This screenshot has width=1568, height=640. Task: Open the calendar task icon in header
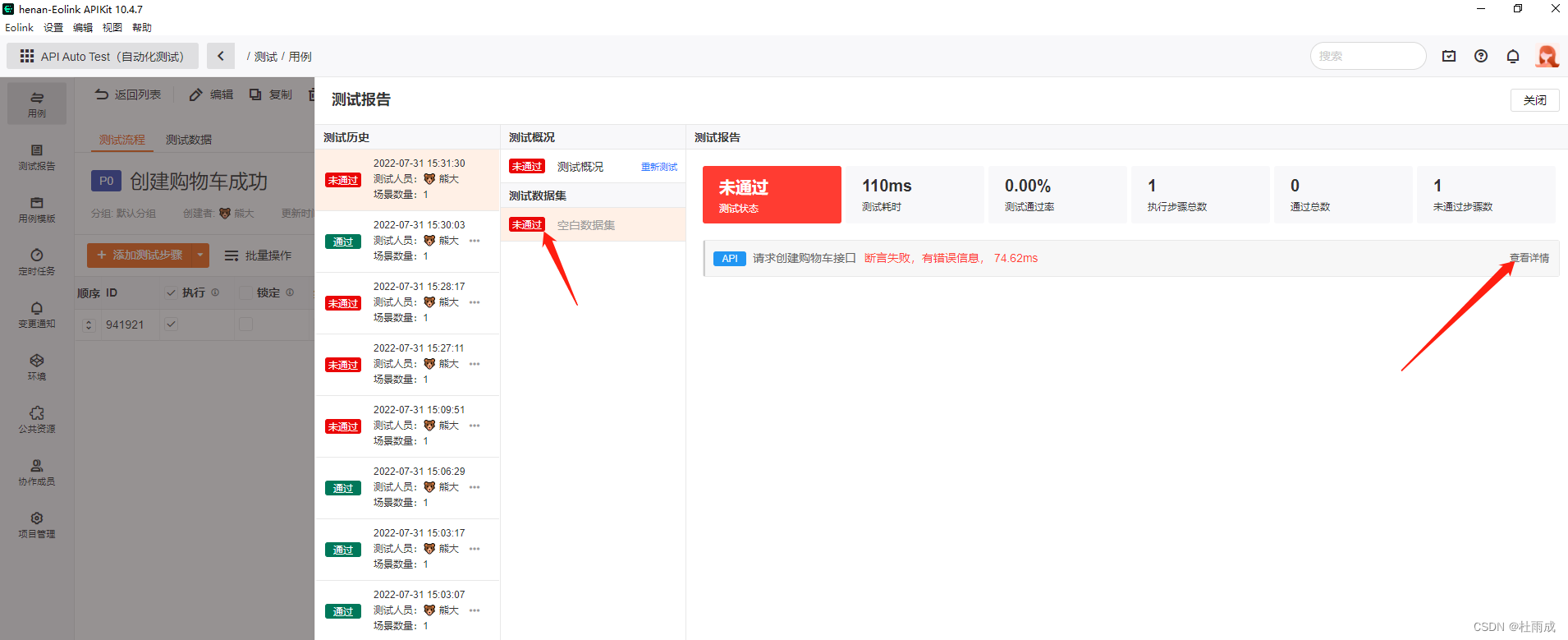pos(1449,56)
